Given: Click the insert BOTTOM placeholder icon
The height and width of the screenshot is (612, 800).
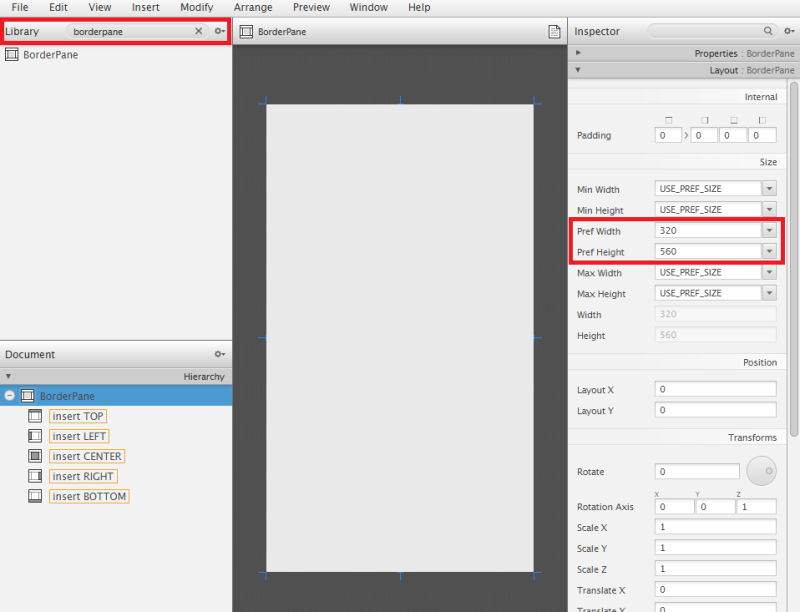Looking at the screenshot, I should [35, 496].
